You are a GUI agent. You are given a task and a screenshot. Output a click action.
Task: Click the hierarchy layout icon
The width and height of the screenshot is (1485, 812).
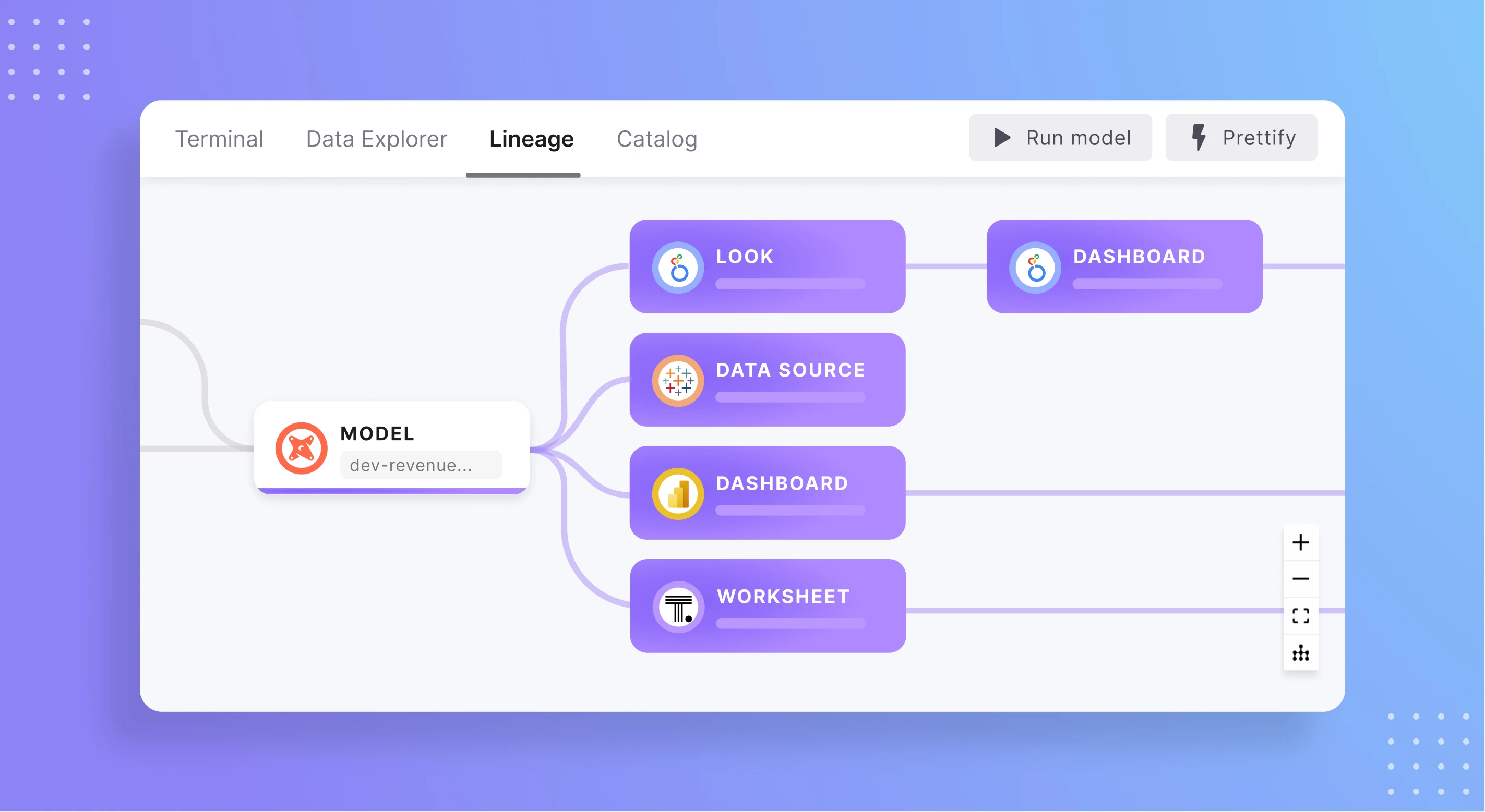tap(1300, 653)
